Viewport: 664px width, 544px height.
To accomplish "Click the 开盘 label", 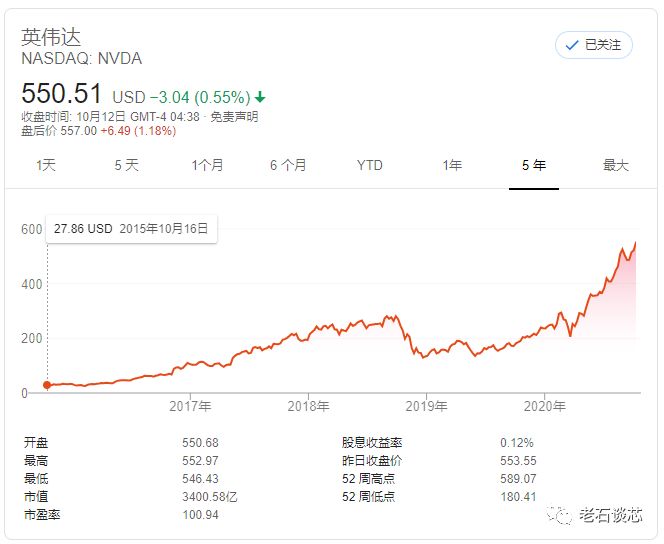I will click(x=36, y=443).
